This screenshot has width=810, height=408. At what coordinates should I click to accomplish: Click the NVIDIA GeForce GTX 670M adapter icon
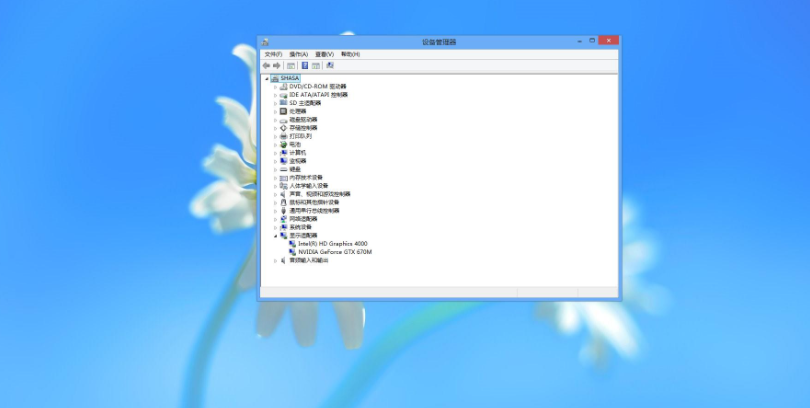coord(292,252)
